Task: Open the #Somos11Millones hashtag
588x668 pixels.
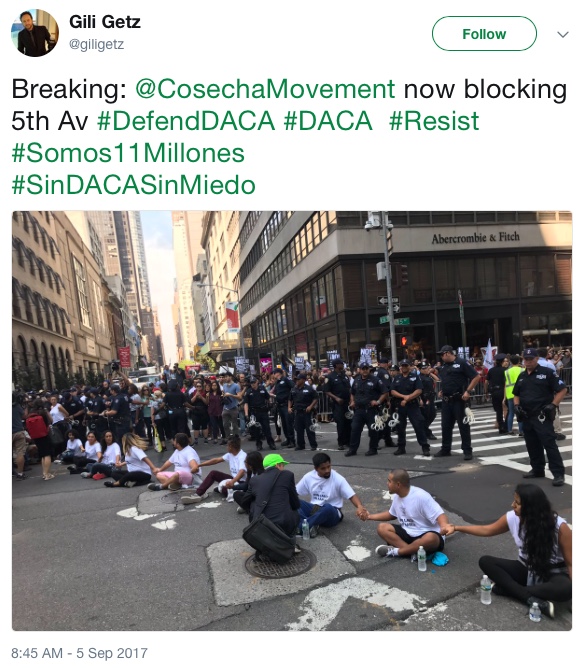Action: tap(128, 153)
